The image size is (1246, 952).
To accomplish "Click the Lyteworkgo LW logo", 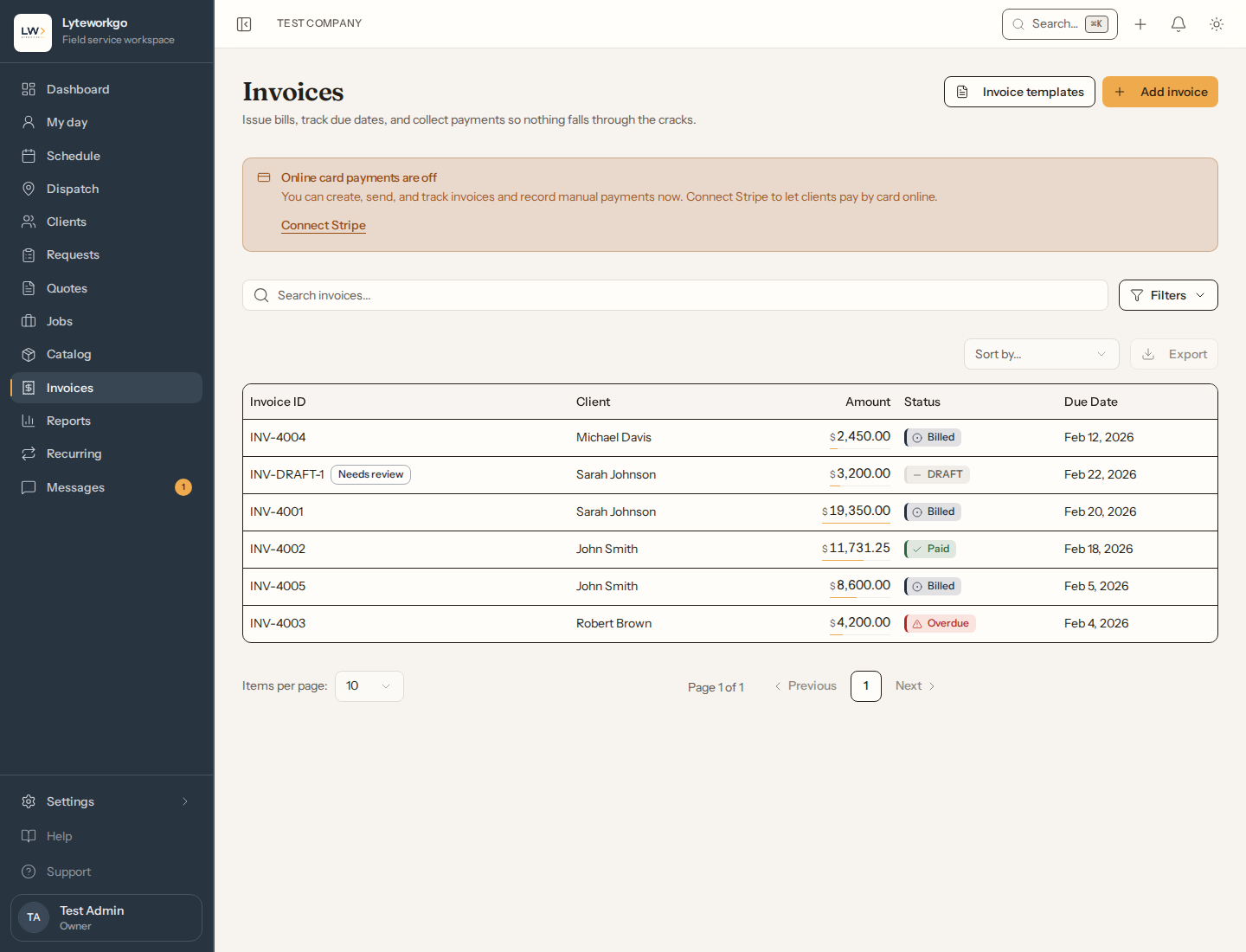I will 33,33.
